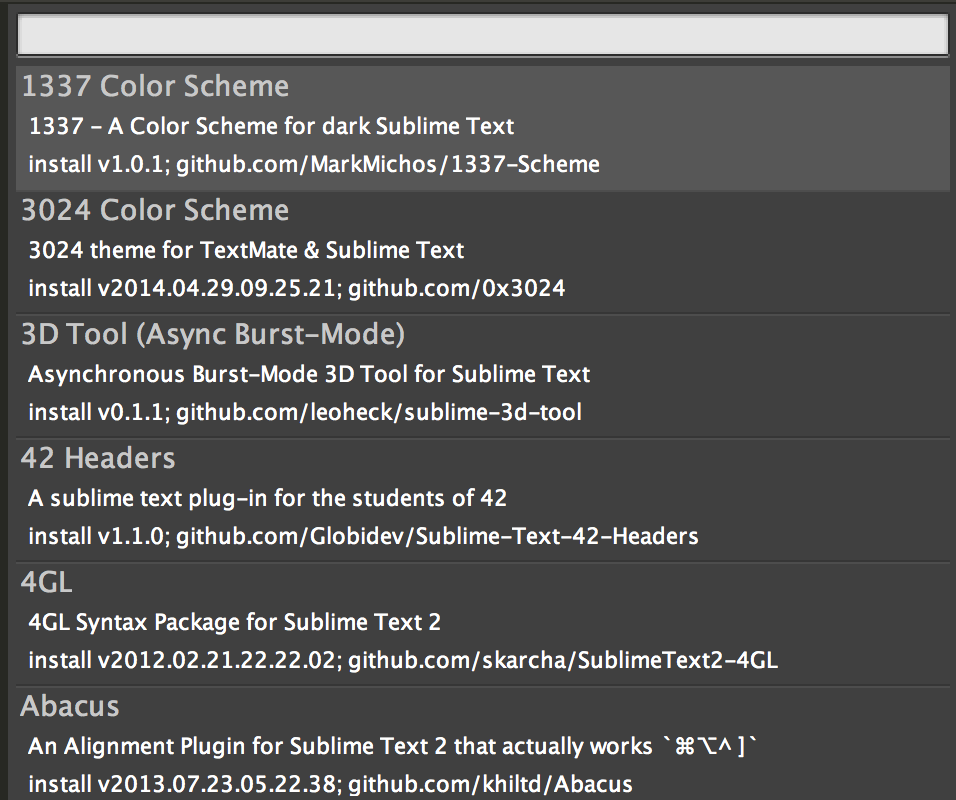The width and height of the screenshot is (956, 800).
Task: Click 'Asynchronous Burst-Mode 3D Tool' description line
Action: click(309, 374)
